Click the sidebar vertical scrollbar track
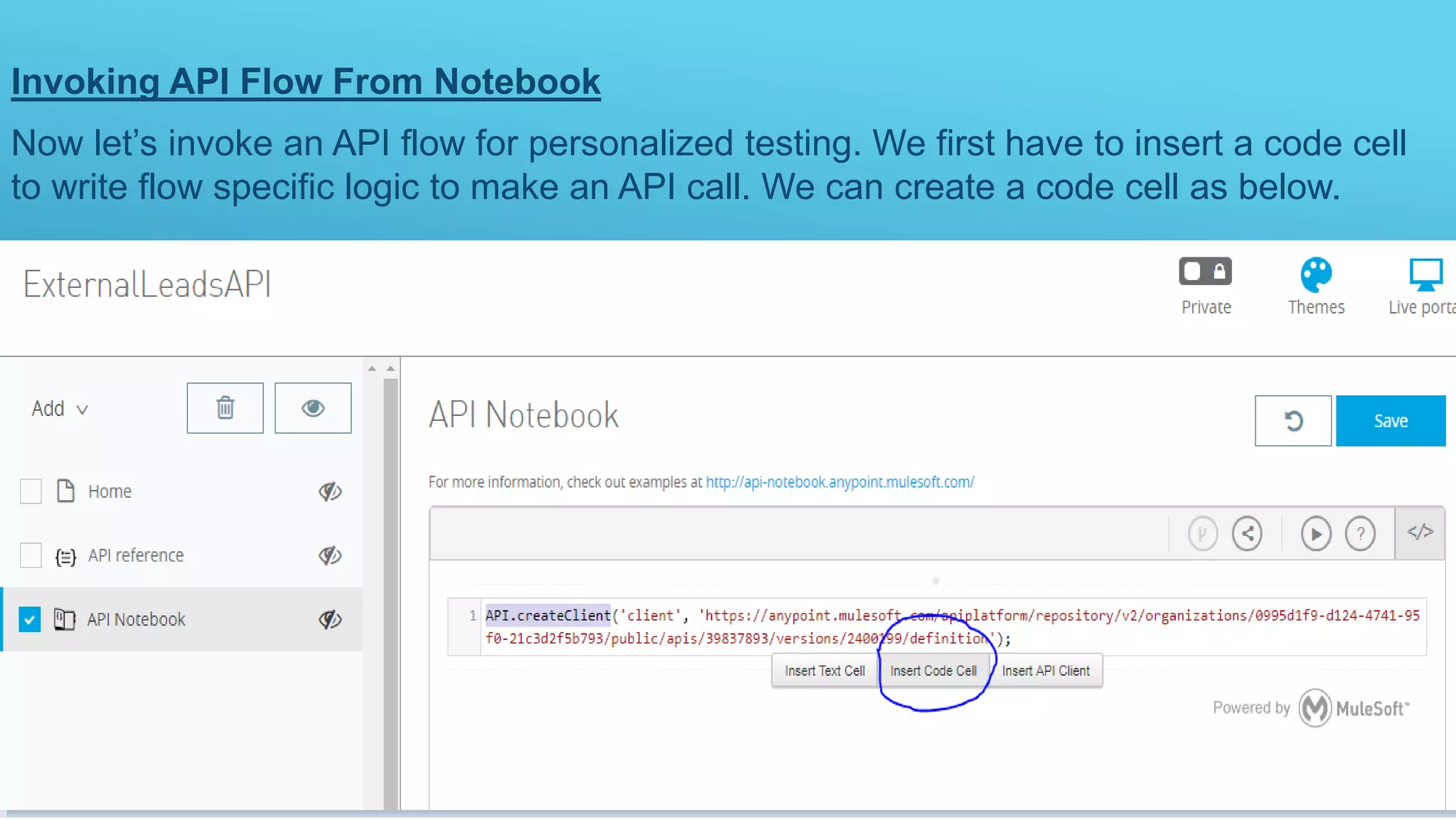1456x819 pixels. (391, 594)
